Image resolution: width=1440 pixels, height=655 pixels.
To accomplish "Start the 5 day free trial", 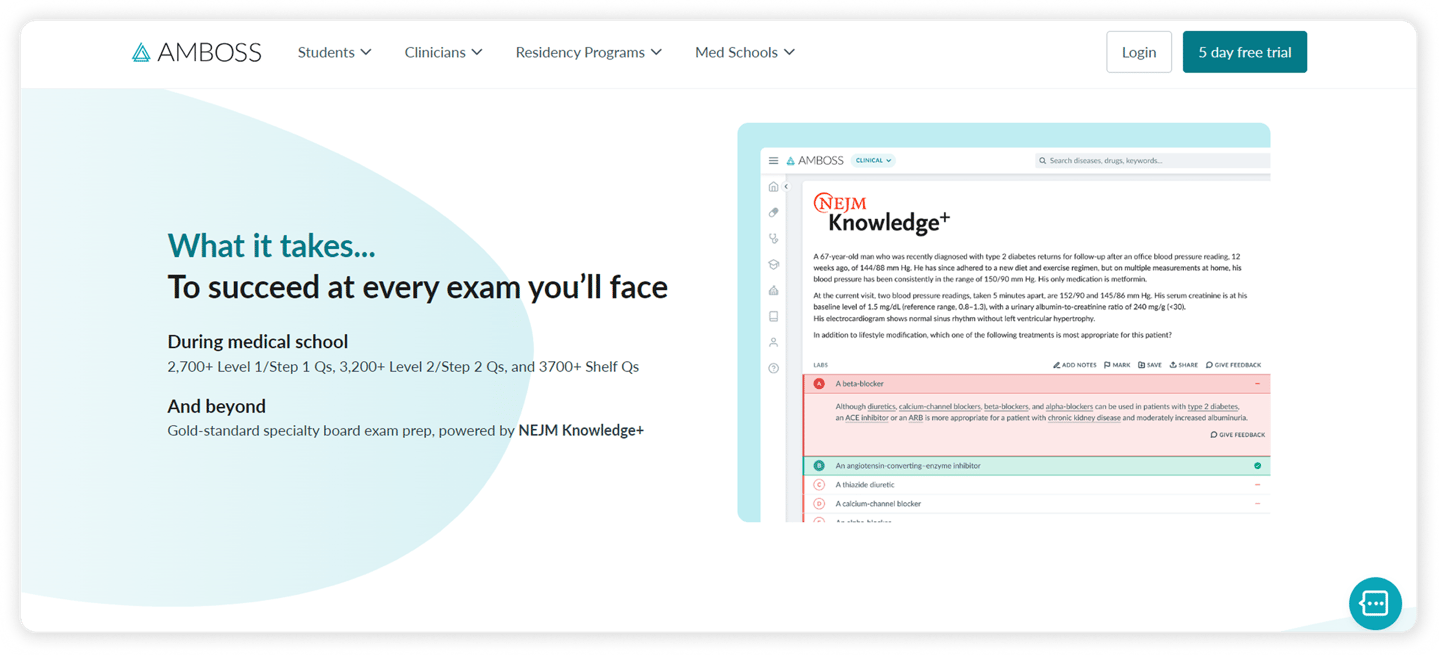I will 1245,52.
